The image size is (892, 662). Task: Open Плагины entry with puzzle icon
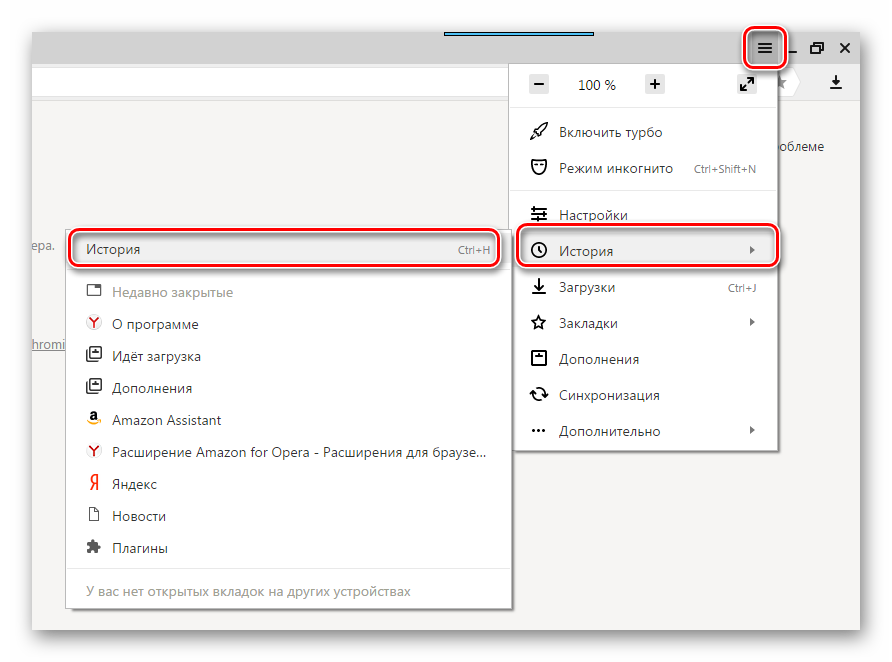click(x=139, y=548)
